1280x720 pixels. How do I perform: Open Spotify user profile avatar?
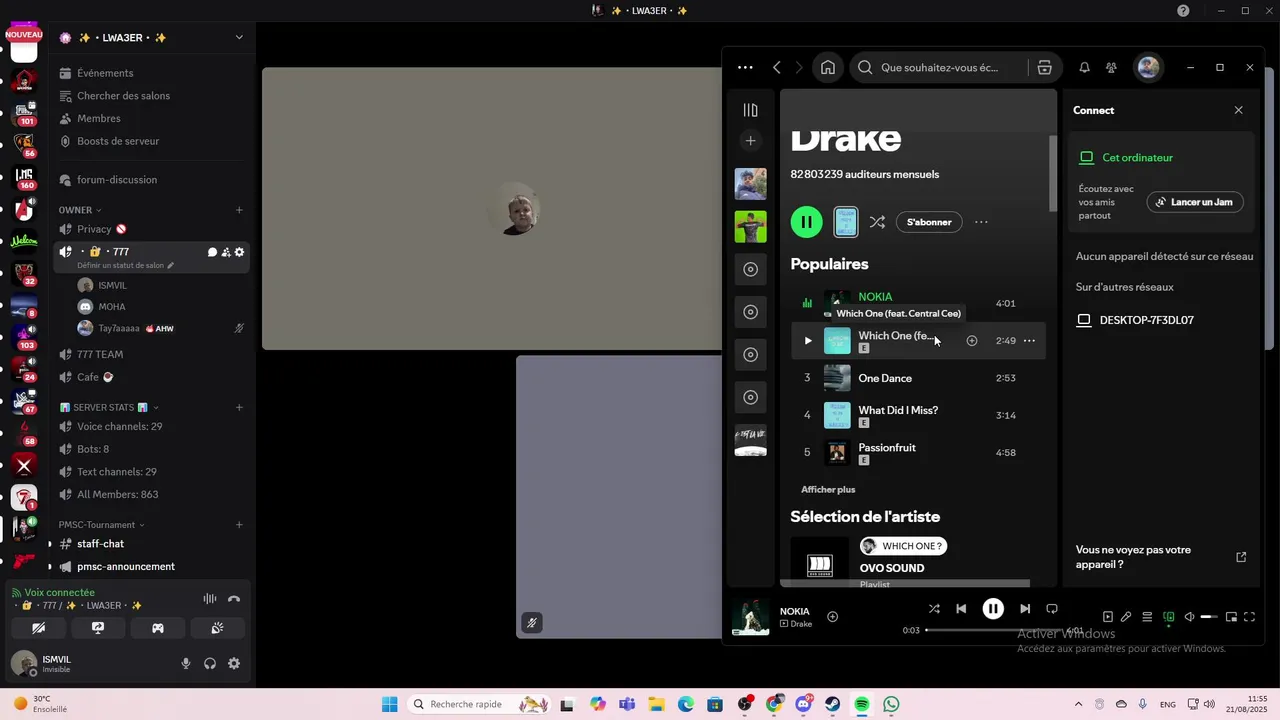pyautogui.click(x=1148, y=68)
